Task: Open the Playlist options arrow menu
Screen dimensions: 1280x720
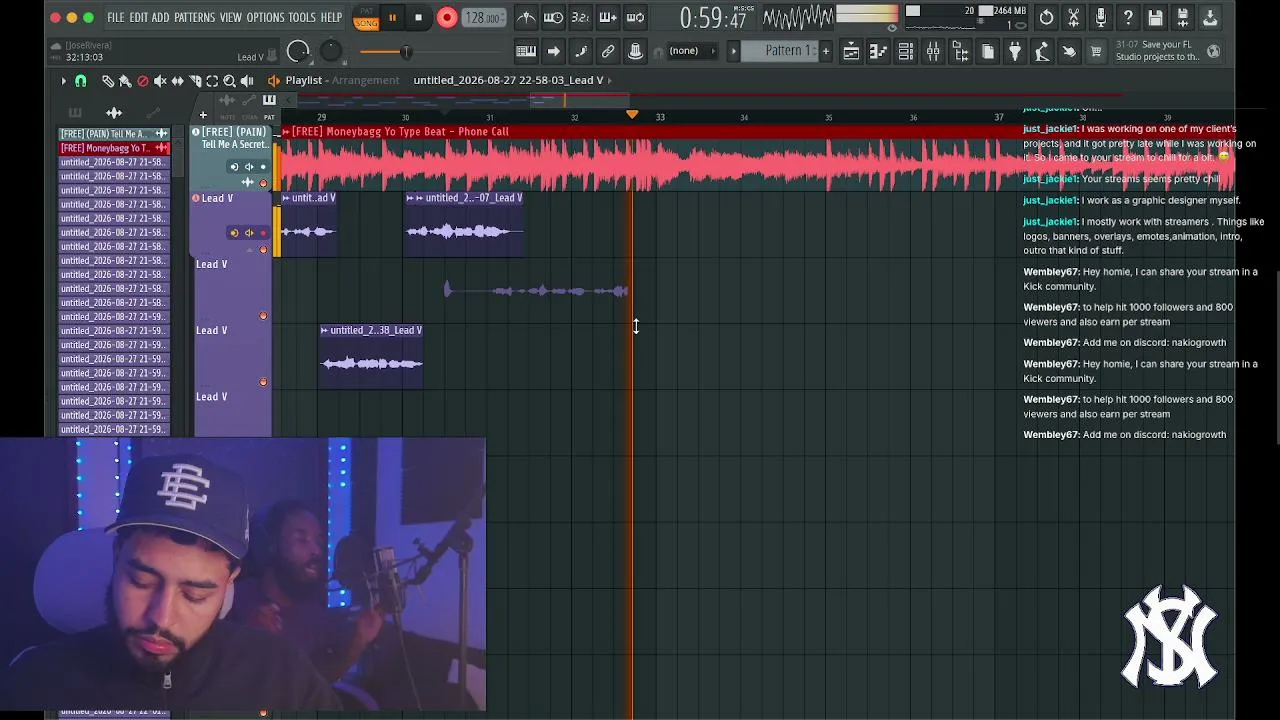Action: click(63, 81)
